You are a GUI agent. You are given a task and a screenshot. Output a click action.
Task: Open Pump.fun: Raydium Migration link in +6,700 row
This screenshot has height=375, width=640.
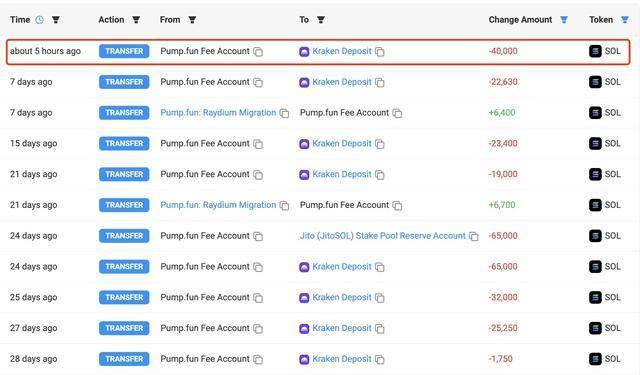(218, 205)
